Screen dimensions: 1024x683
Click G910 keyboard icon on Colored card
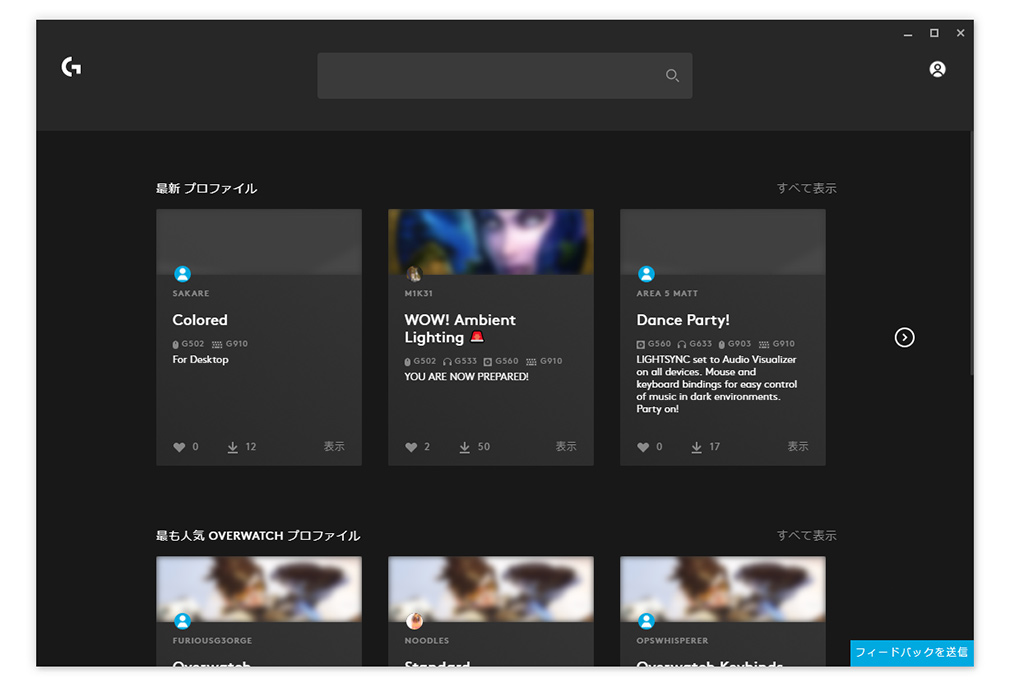click(x=217, y=344)
